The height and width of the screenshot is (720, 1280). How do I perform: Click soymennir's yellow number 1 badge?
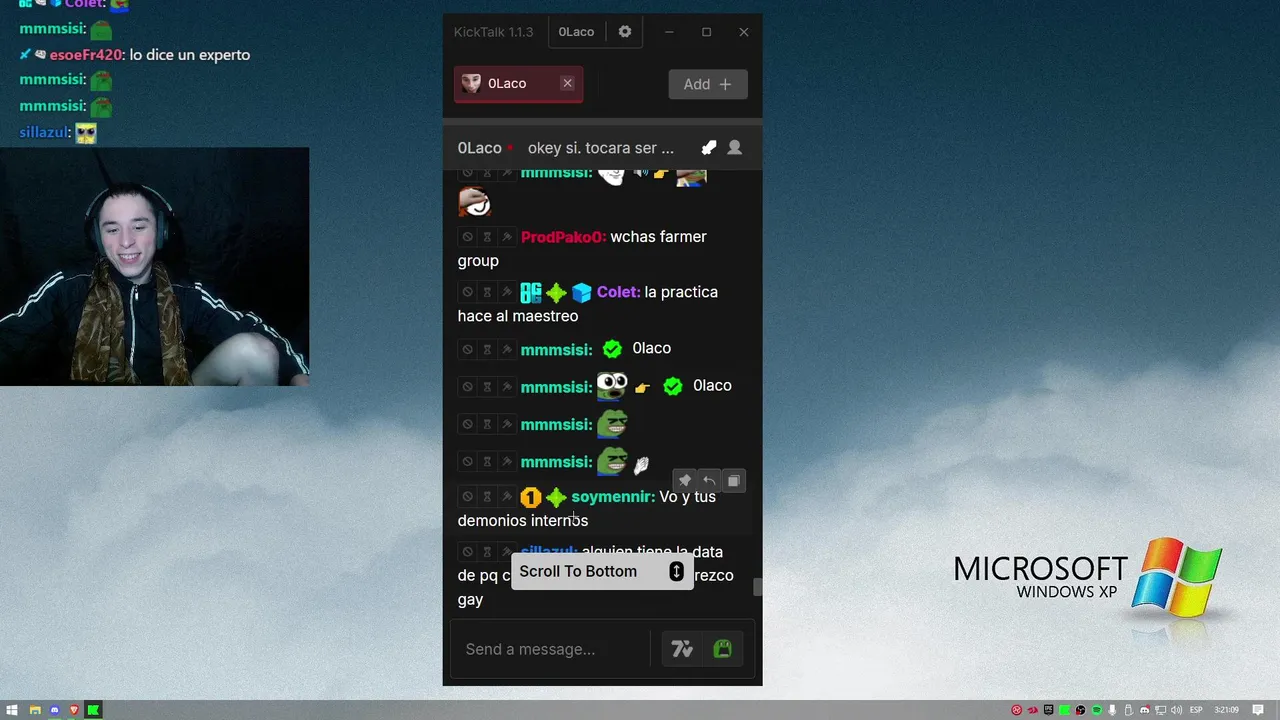(x=531, y=497)
